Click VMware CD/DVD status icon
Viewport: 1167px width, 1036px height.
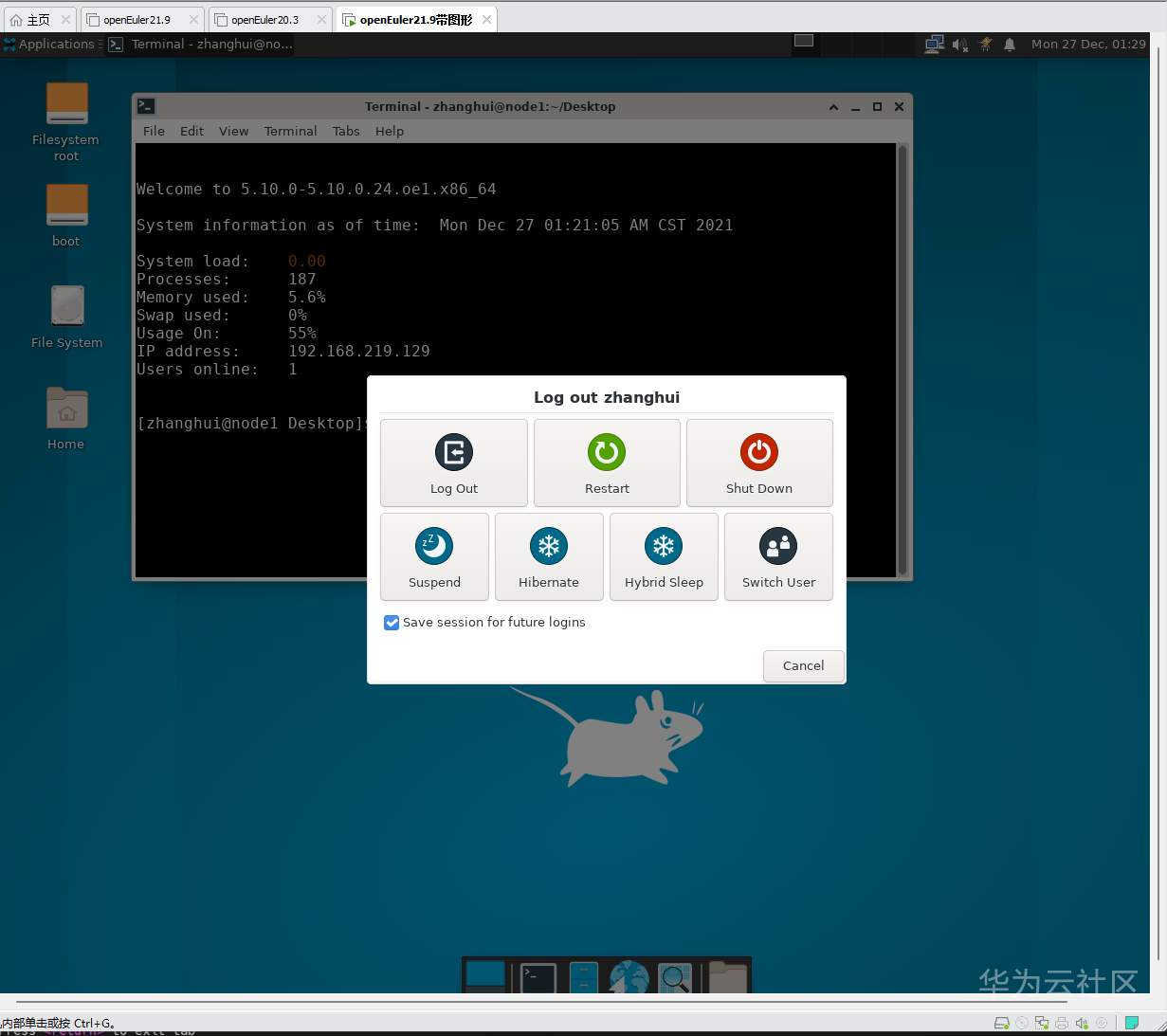click(1022, 1023)
